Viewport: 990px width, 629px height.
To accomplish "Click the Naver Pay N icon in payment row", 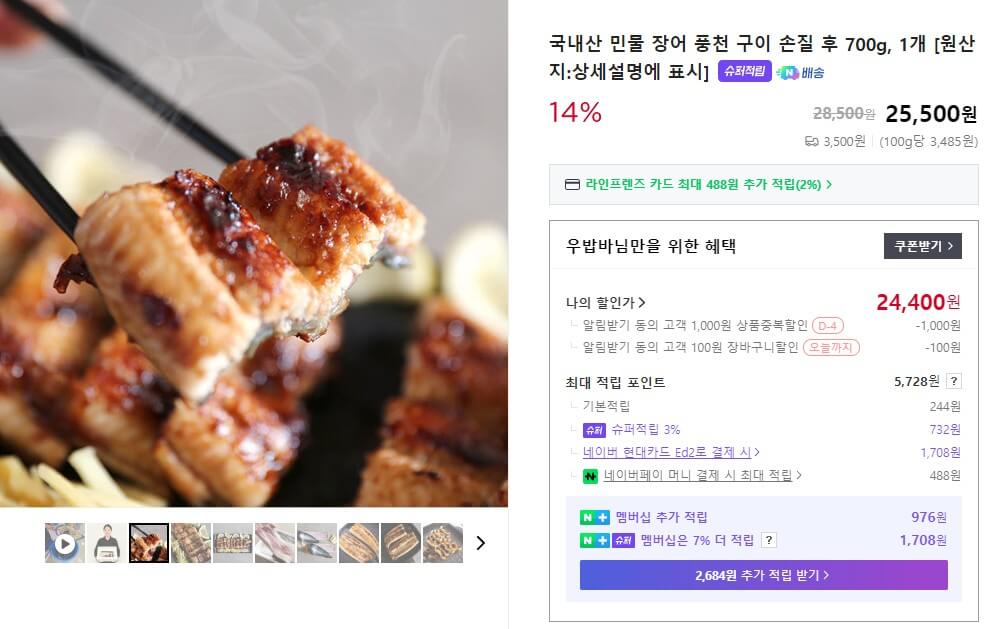I will coord(591,475).
